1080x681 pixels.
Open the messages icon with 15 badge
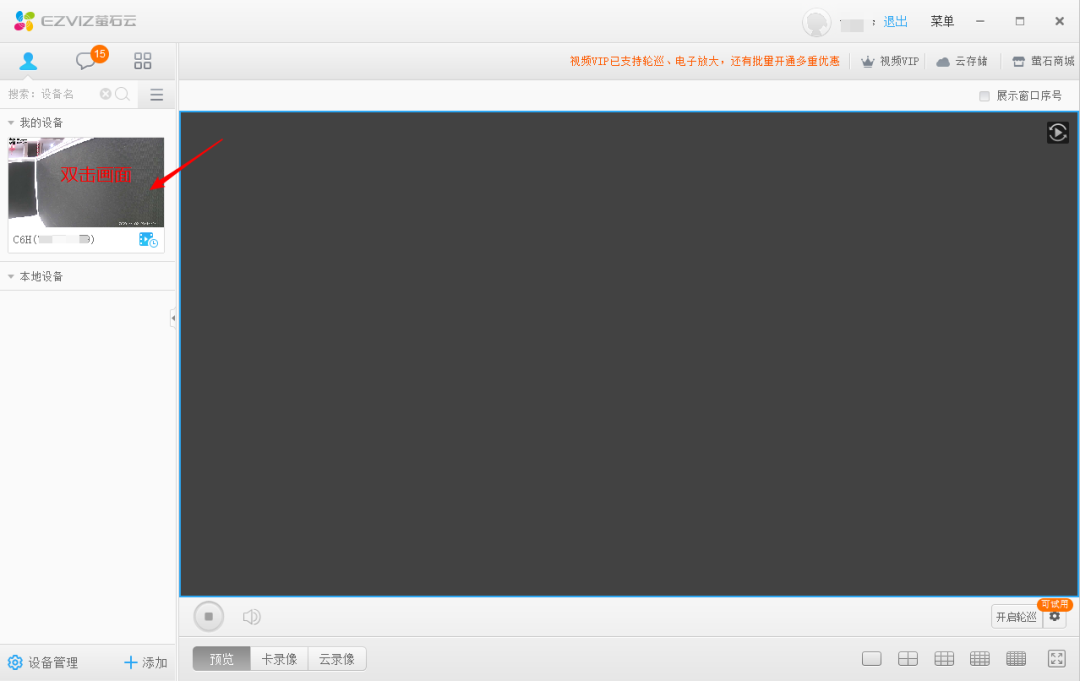click(87, 61)
